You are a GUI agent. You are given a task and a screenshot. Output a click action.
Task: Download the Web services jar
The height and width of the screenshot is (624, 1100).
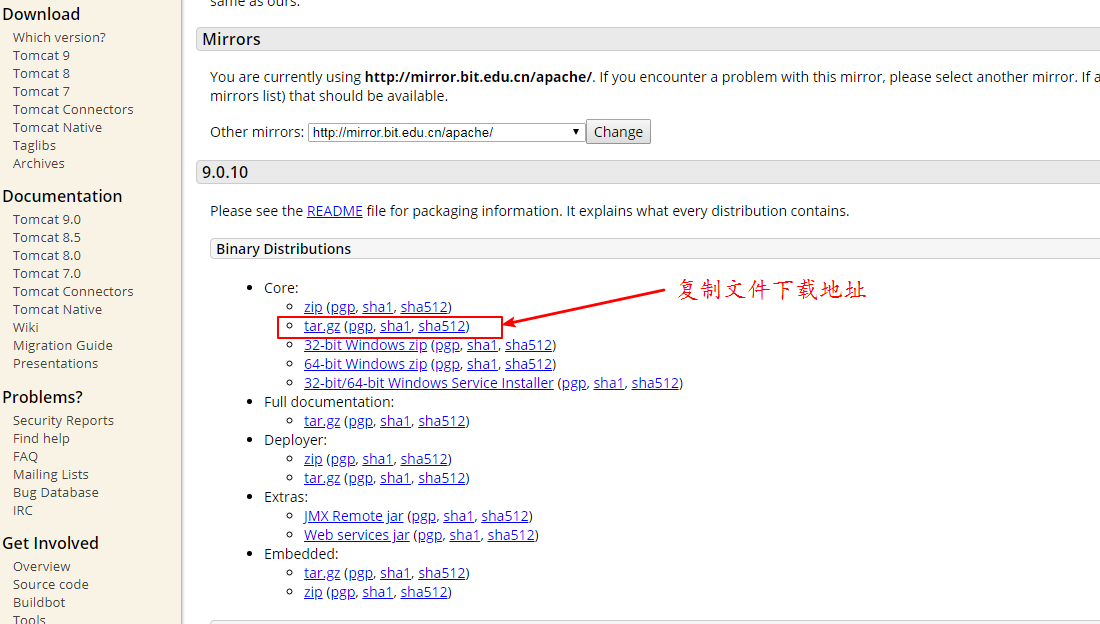[356, 534]
